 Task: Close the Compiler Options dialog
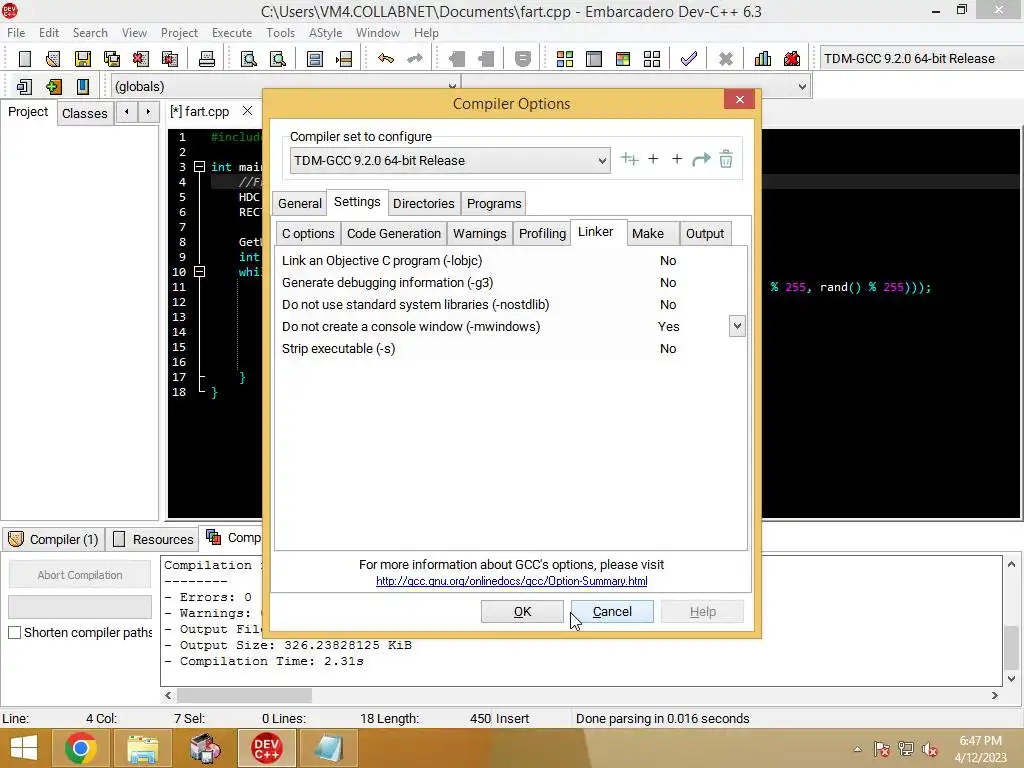pos(739,99)
